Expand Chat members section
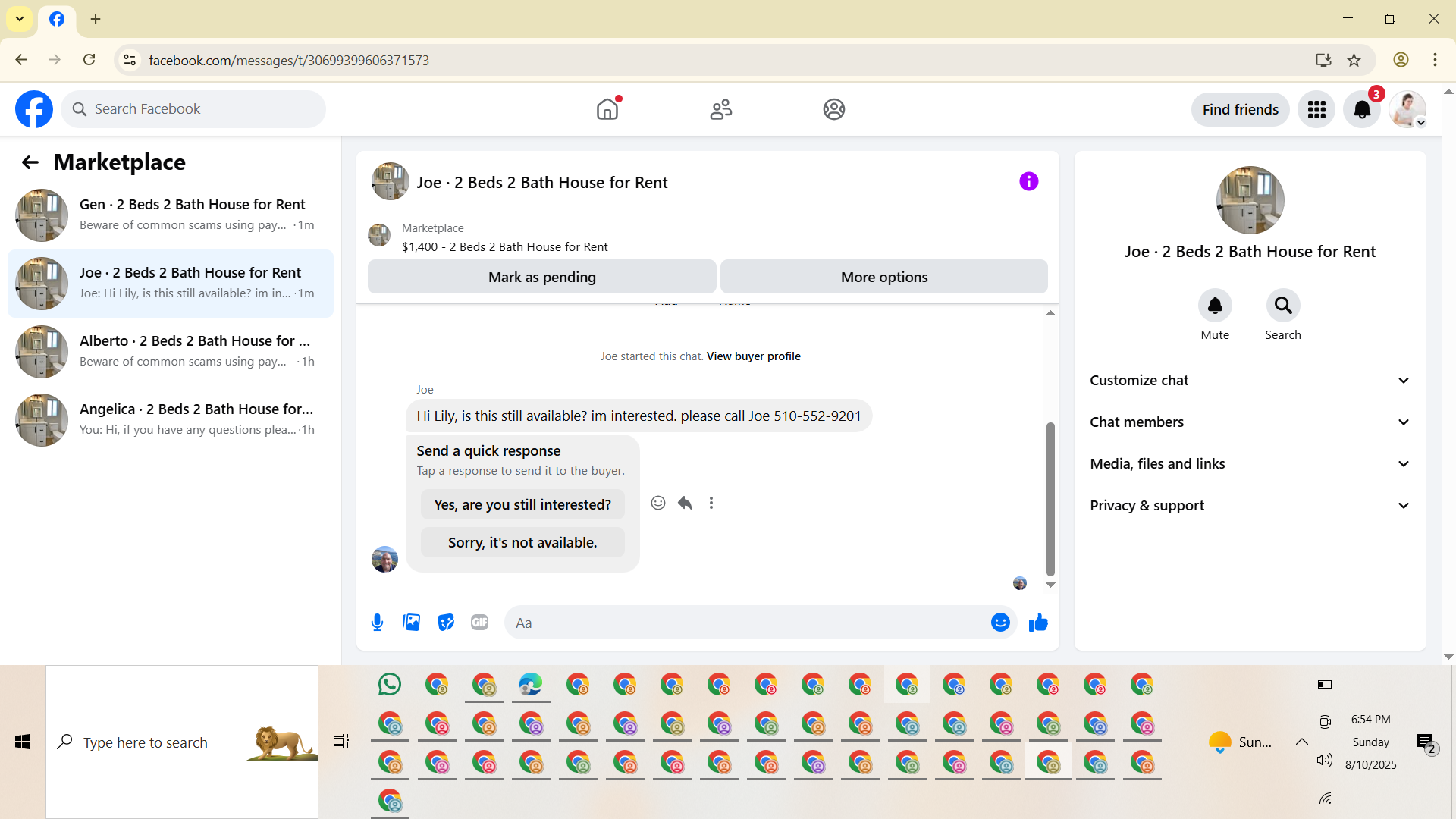 [1250, 422]
